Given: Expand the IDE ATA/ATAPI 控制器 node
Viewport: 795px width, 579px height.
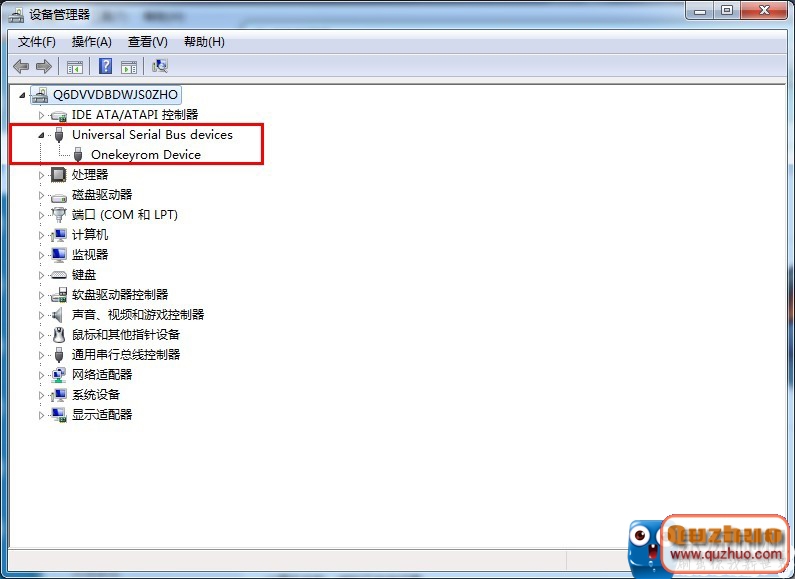Looking at the screenshot, I should 41,116.
